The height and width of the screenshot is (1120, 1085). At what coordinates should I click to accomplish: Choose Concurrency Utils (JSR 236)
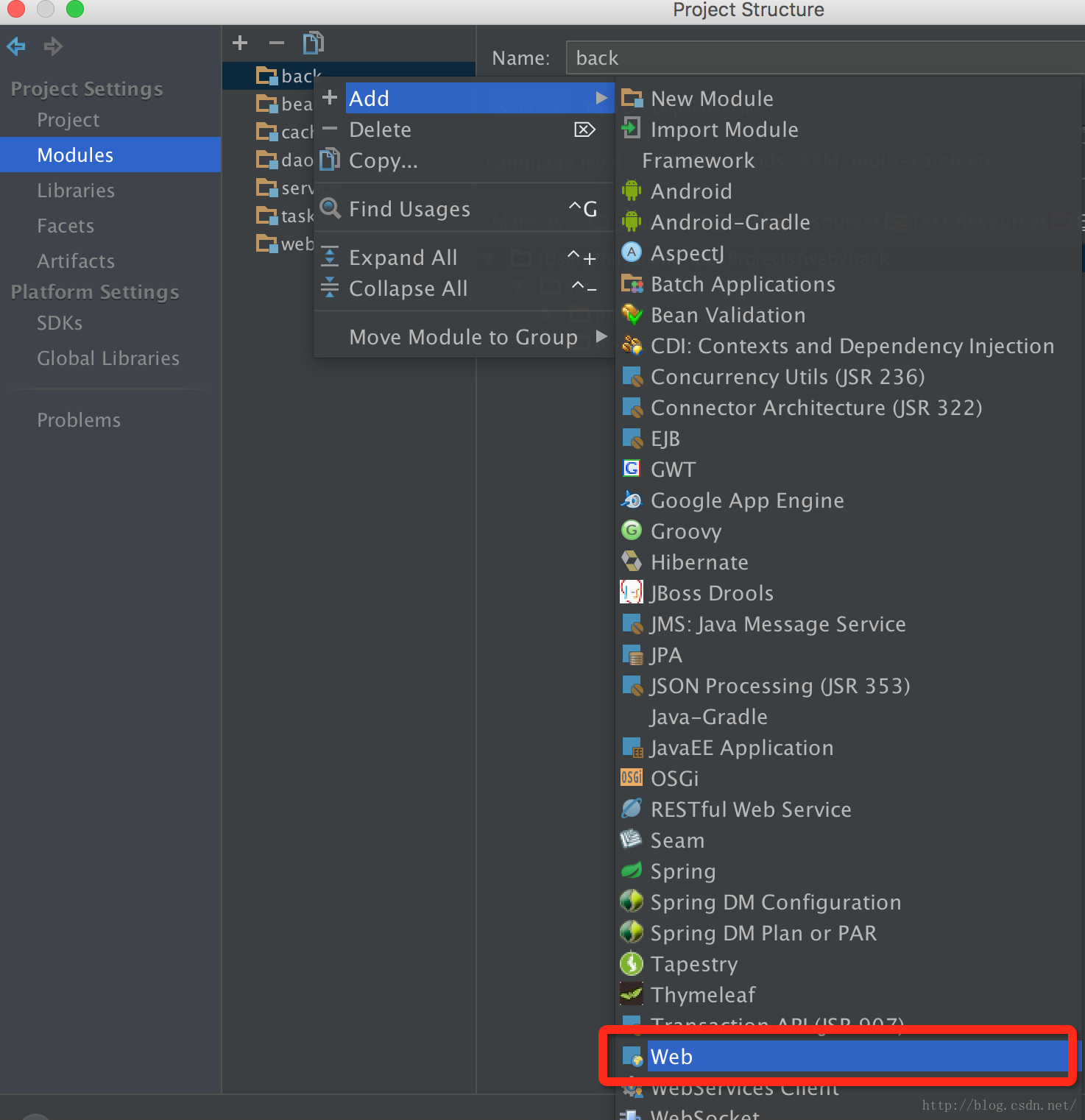pos(850,377)
